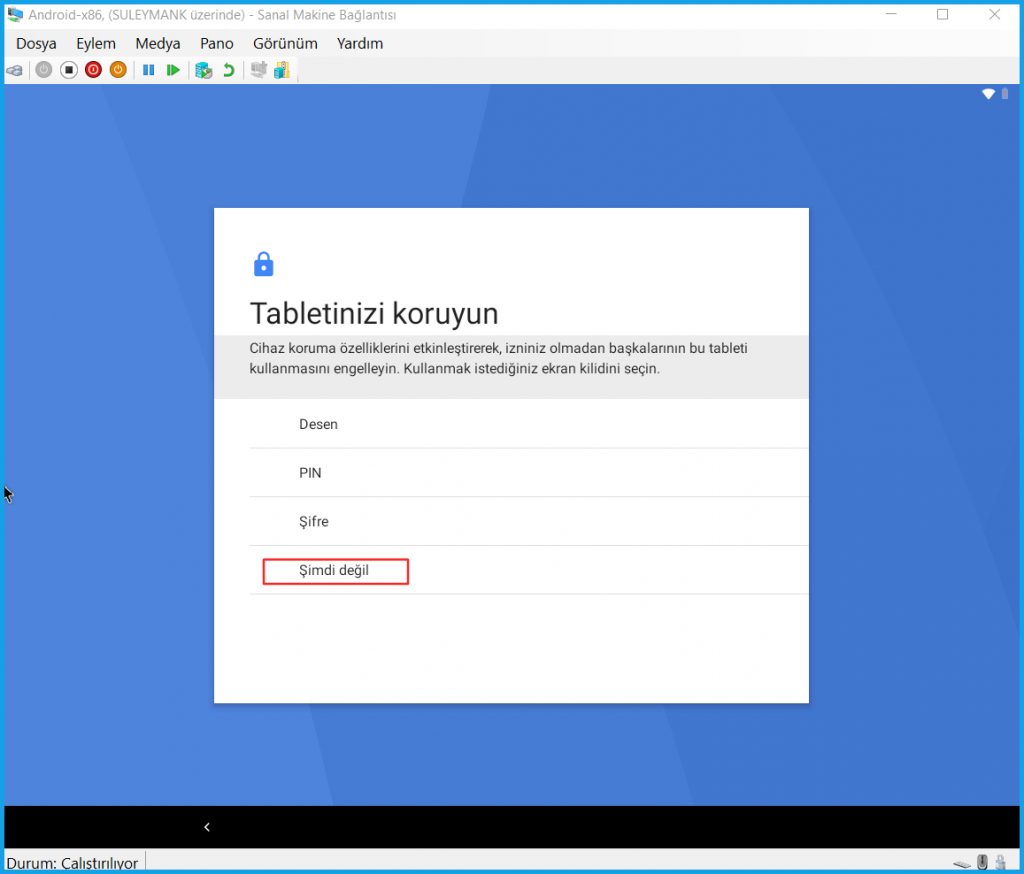
Task: Click the Ctrl+Alt+Del toolbar icon
Action: [x=14, y=70]
